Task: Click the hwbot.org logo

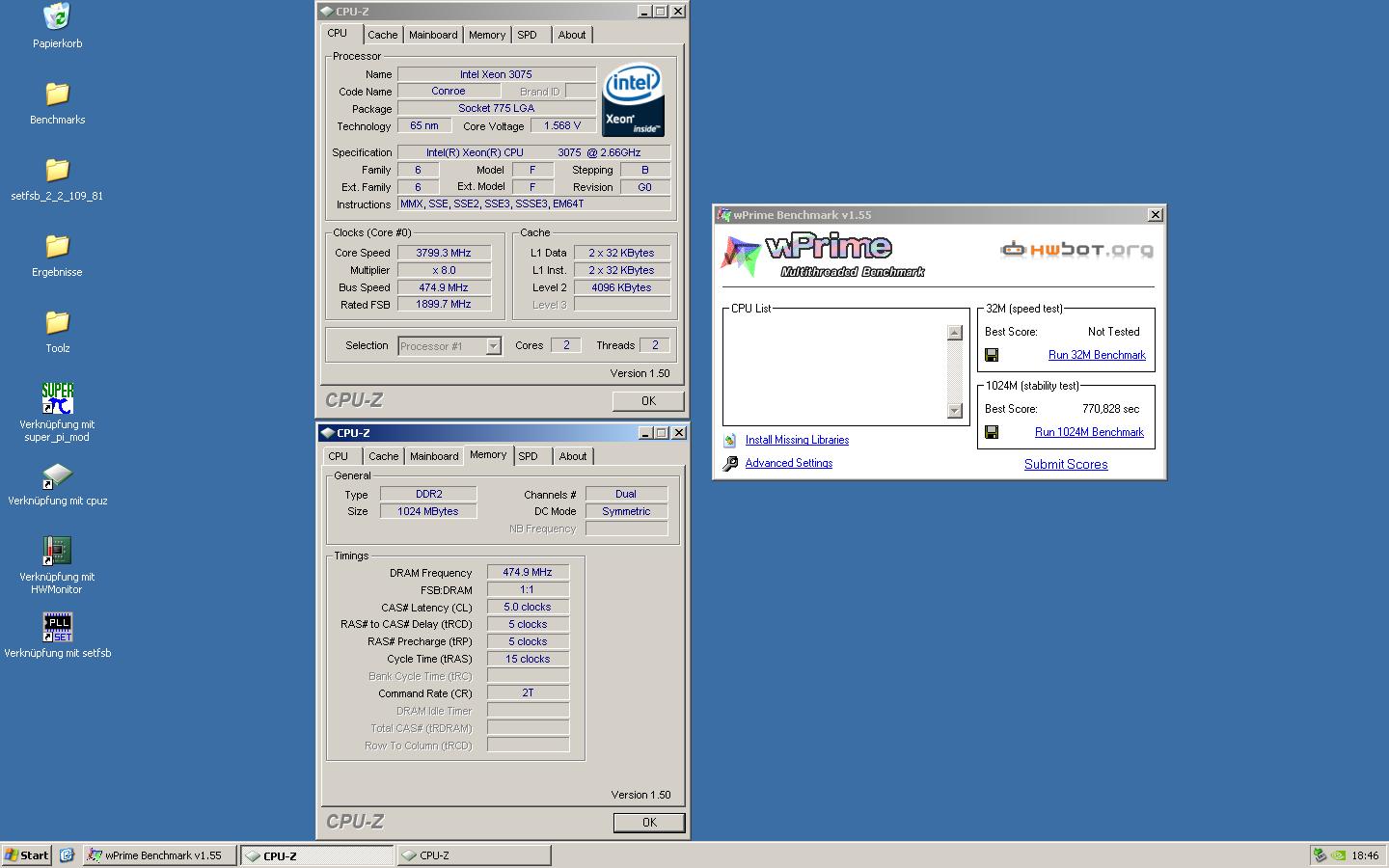Action: click(x=1076, y=250)
